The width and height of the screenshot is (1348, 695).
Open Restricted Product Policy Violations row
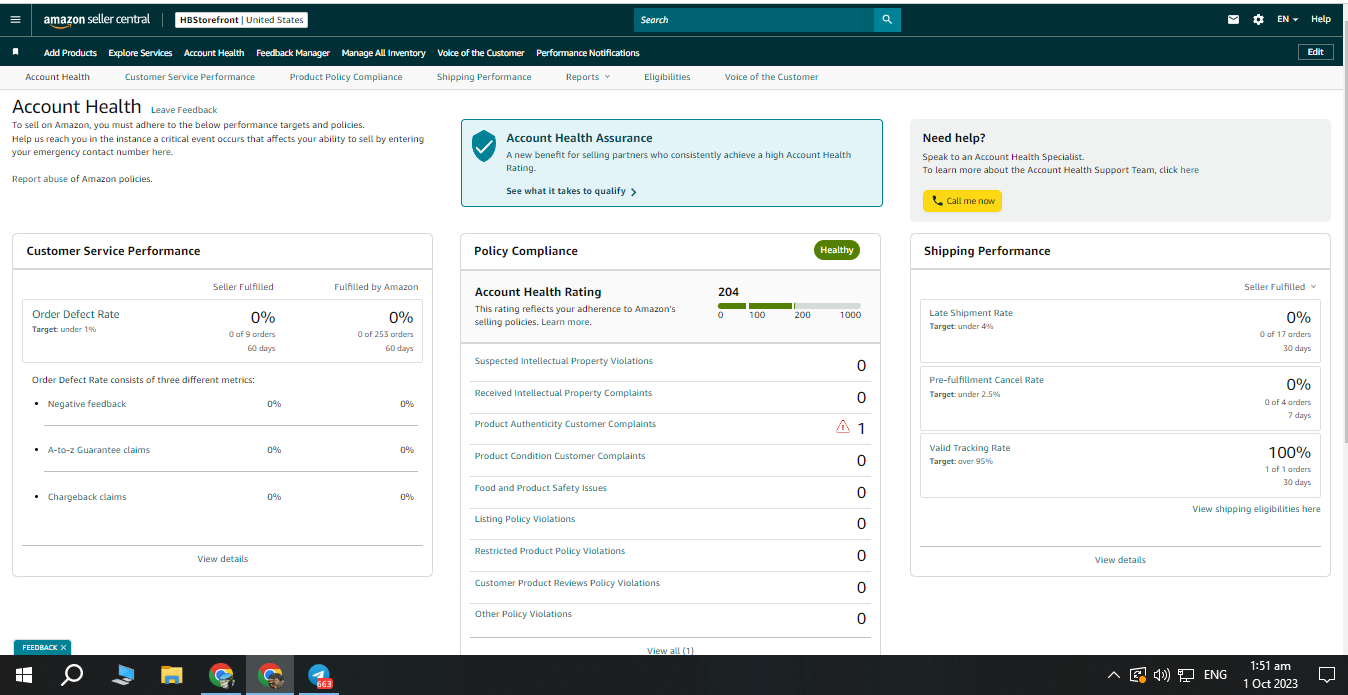pos(670,555)
